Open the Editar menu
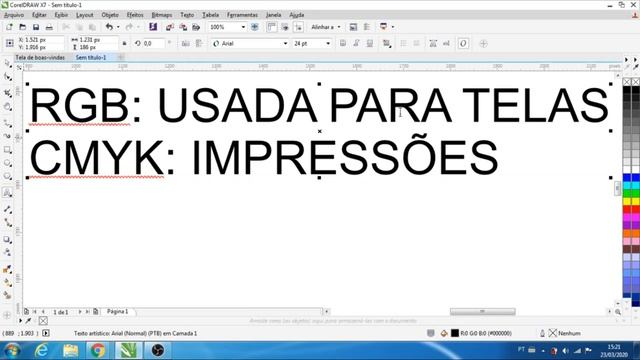 click(x=39, y=15)
